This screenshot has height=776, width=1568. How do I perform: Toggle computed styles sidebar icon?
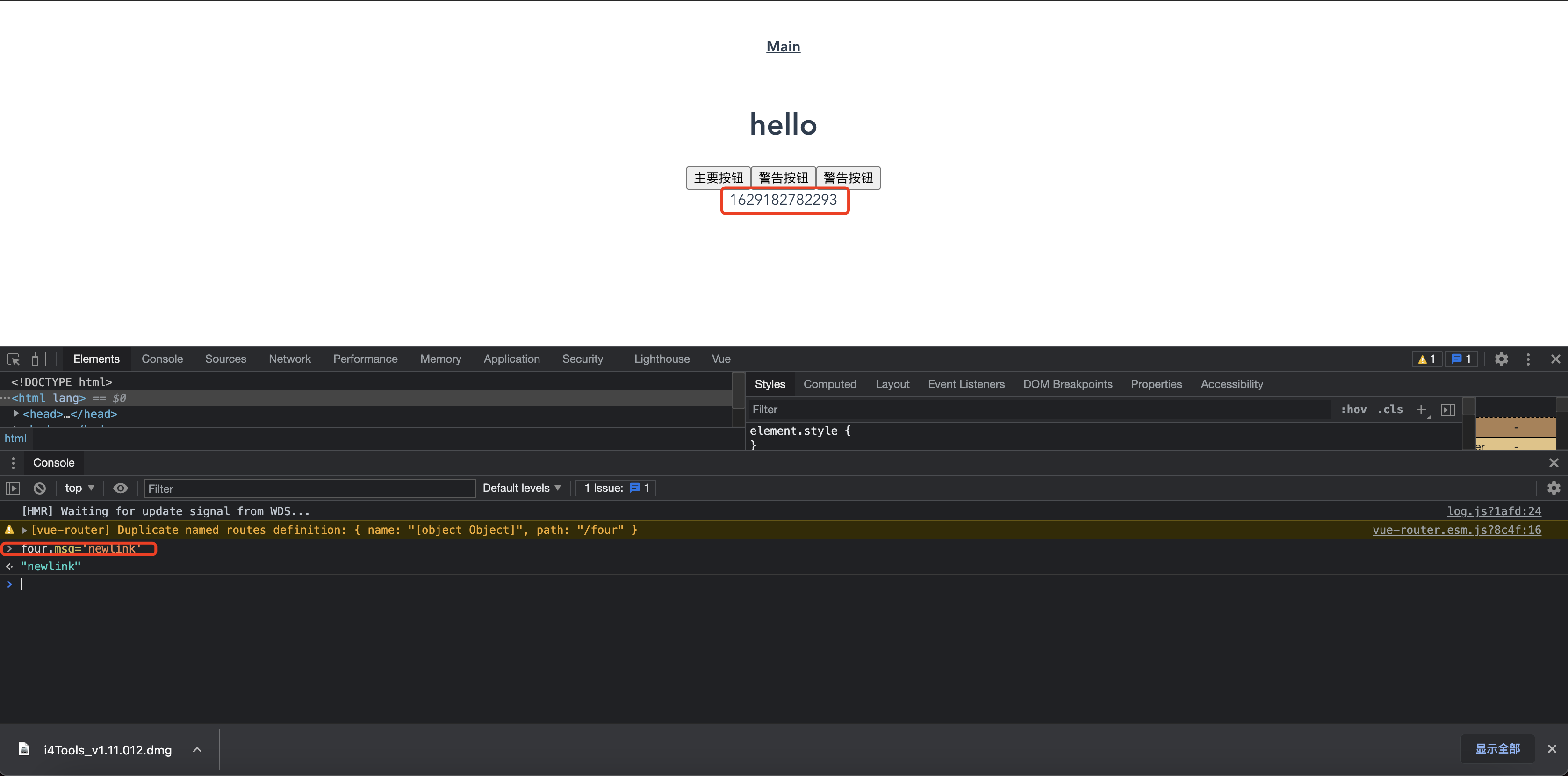(x=1448, y=410)
